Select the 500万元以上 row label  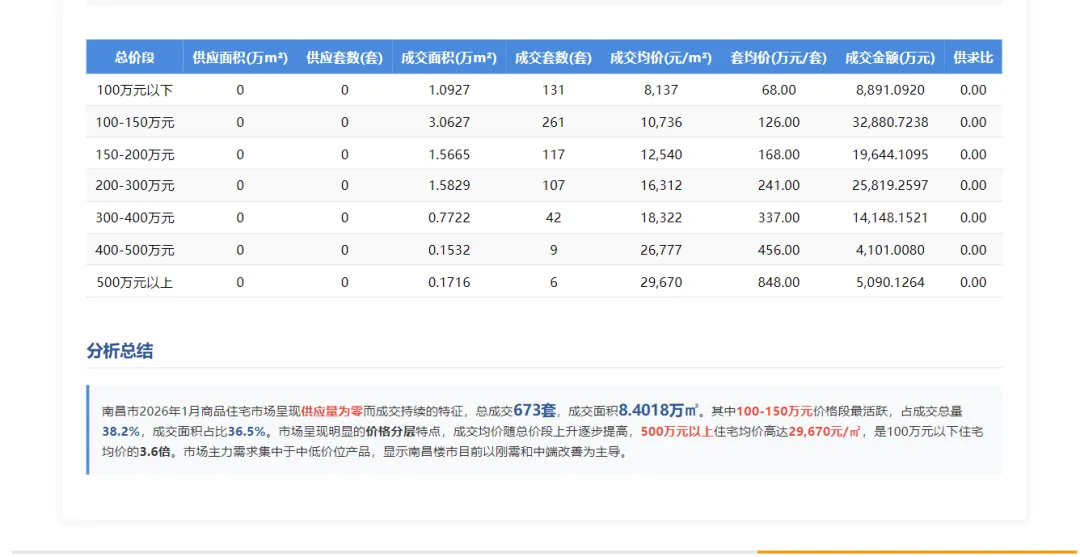coord(134,282)
